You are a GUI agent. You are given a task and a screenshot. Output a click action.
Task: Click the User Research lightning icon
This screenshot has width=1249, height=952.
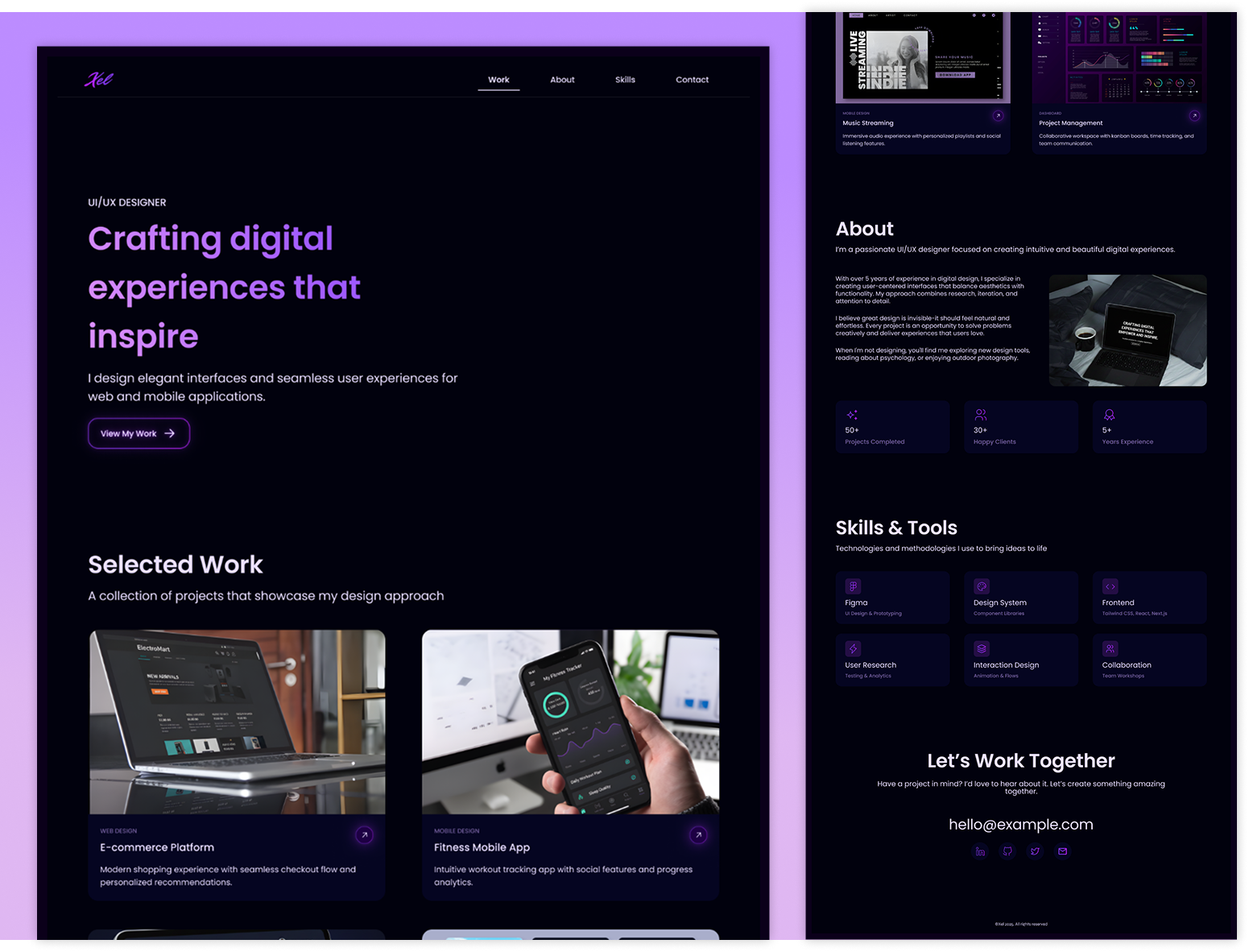pyautogui.click(x=853, y=649)
